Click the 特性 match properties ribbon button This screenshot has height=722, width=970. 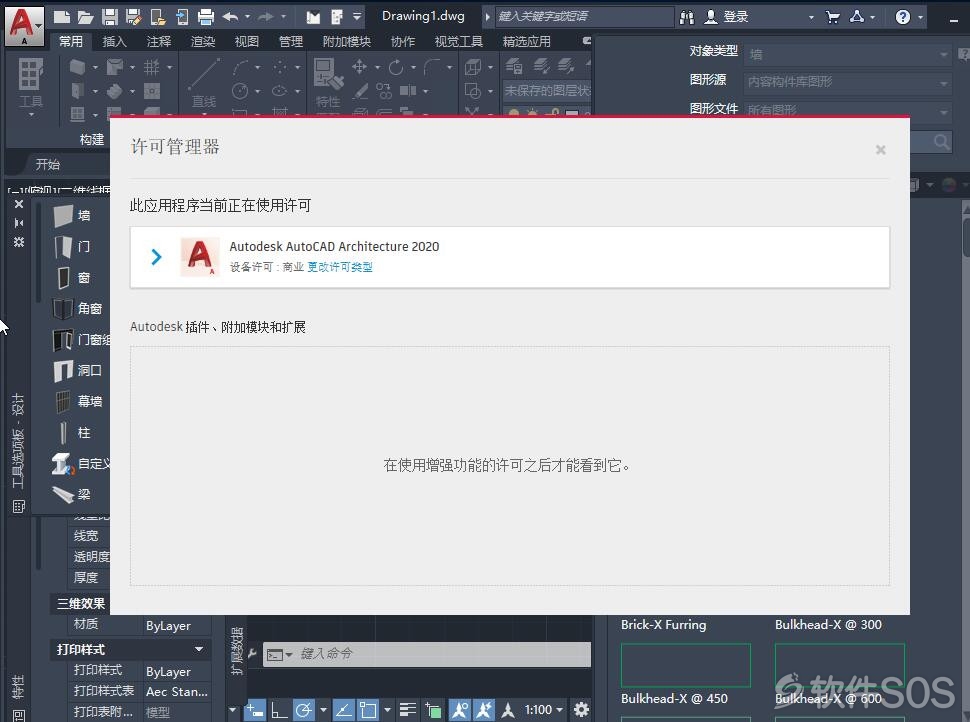[328, 84]
